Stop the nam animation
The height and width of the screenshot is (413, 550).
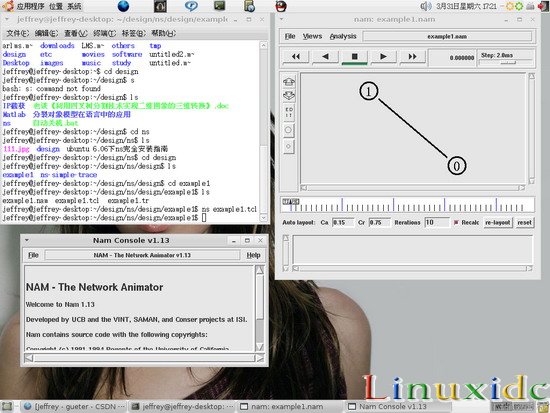(x=354, y=57)
